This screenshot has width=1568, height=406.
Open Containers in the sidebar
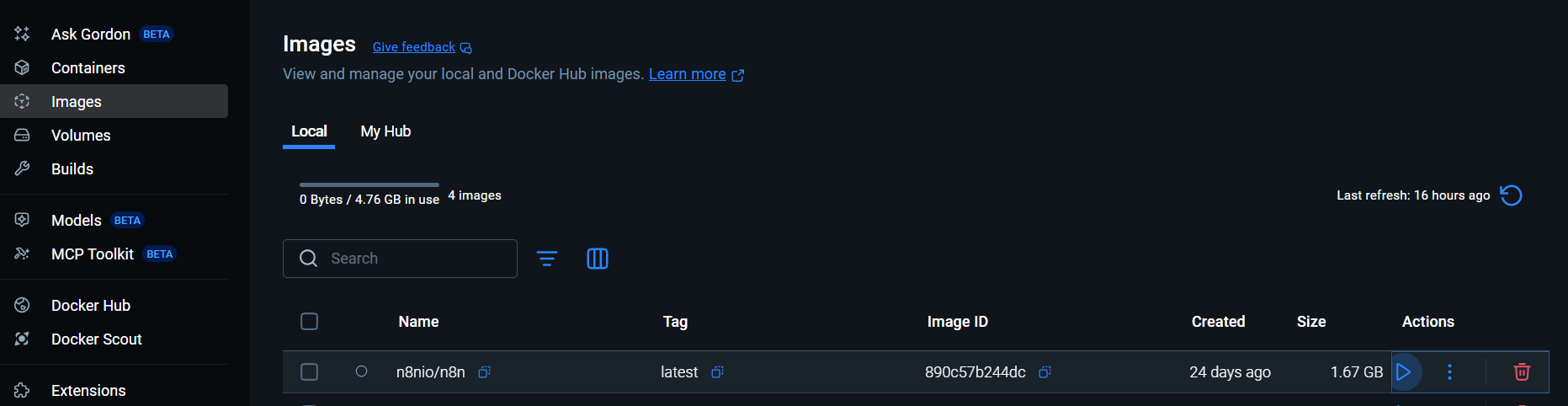click(88, 68)
